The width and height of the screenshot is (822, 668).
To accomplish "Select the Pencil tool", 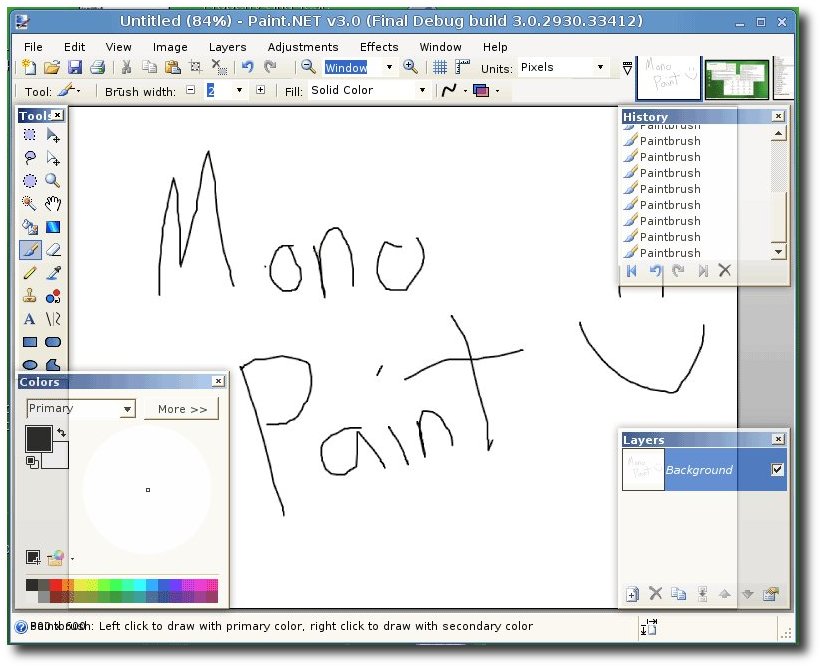I will [x=30, y=273].
